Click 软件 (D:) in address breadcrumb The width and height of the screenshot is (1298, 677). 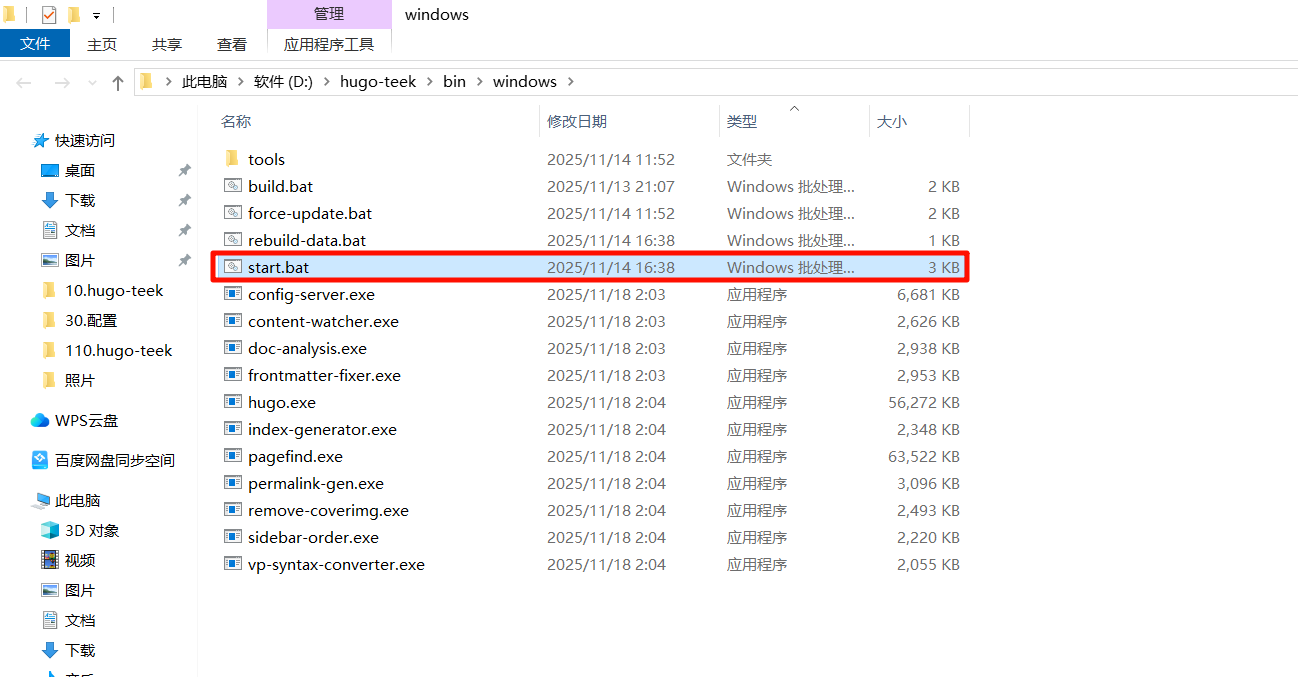pos(283,82)
